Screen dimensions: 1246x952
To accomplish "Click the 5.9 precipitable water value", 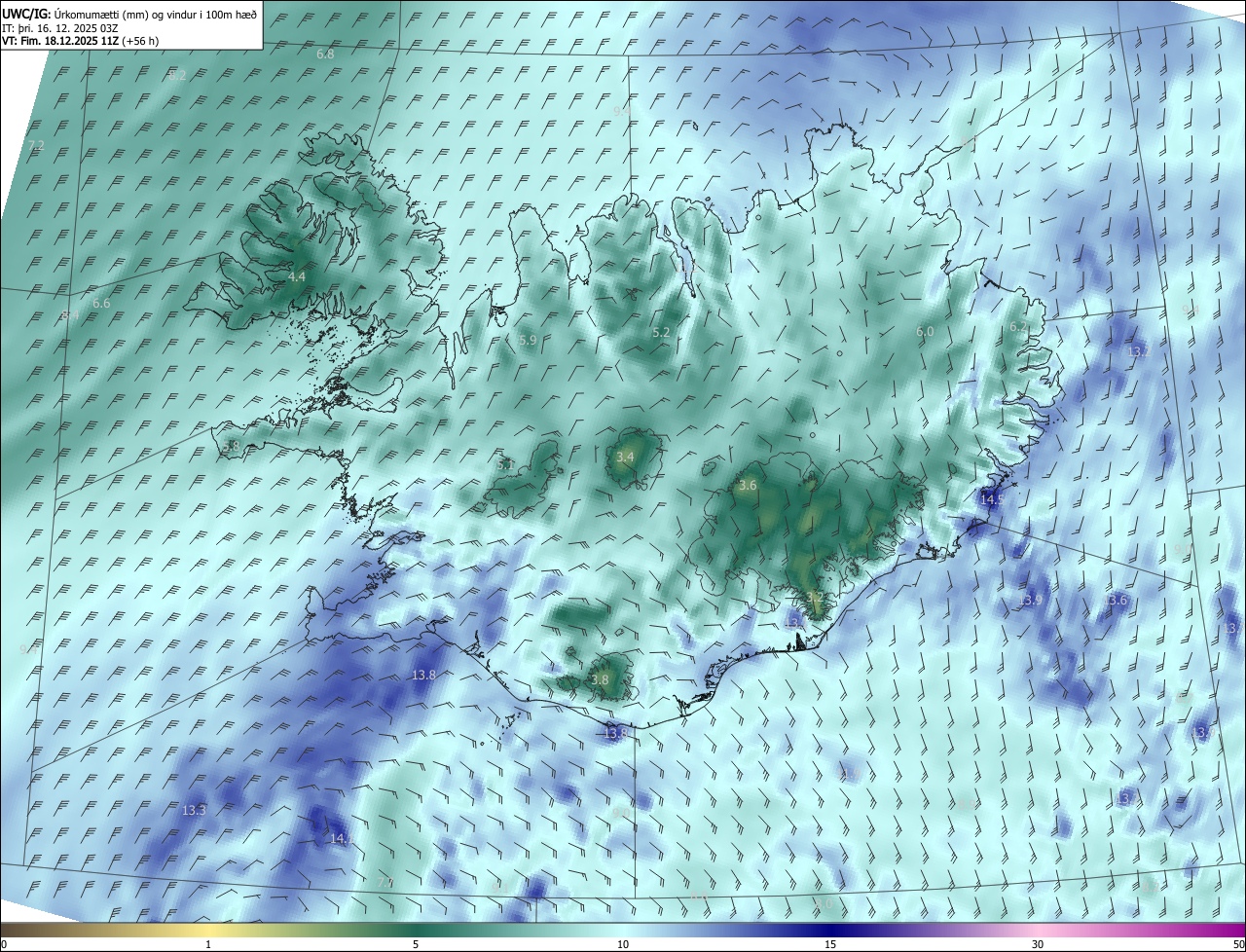I will pyautogui.click(x=528, y=341).
